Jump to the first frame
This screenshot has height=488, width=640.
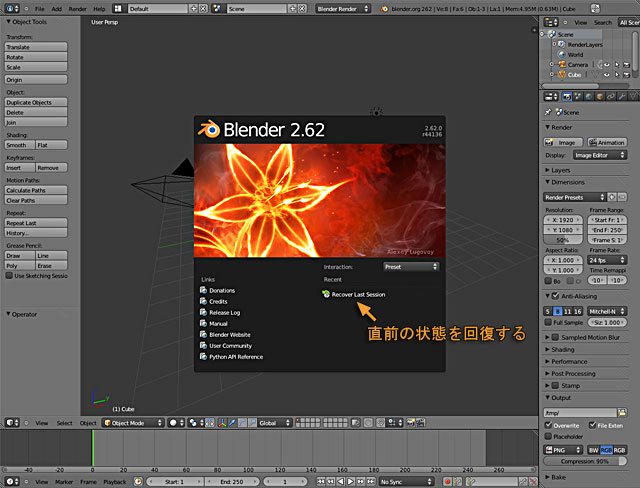point(321,481)
